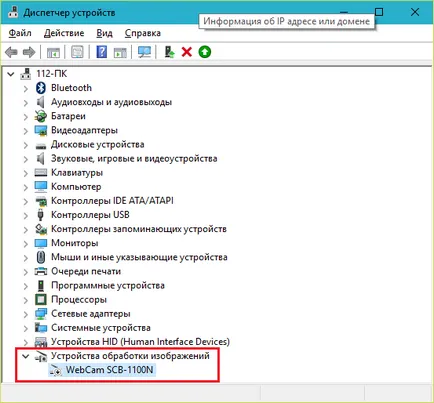The width and height of the screenshot is (434, 403).
Task: Click the Bluetooth category icon
Action: click(41, 88)
